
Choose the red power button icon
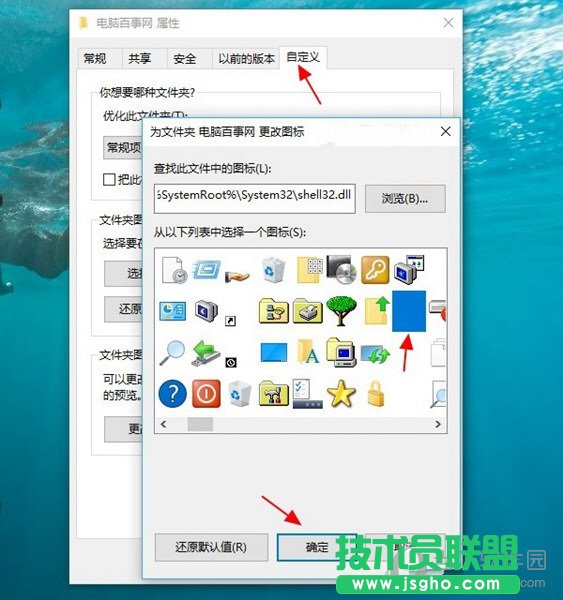[x=206, y=393]
